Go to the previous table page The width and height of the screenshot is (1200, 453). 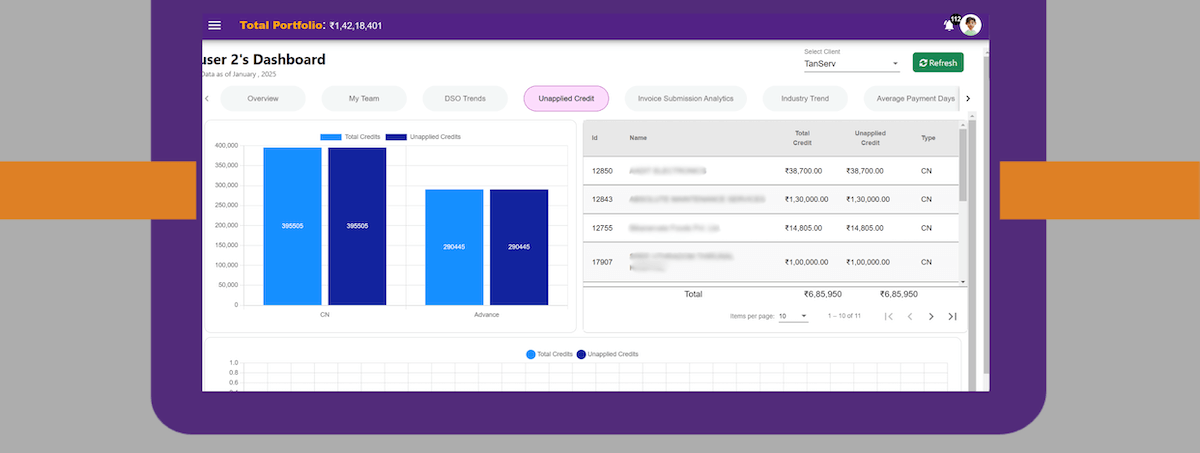tap(910, 316)
